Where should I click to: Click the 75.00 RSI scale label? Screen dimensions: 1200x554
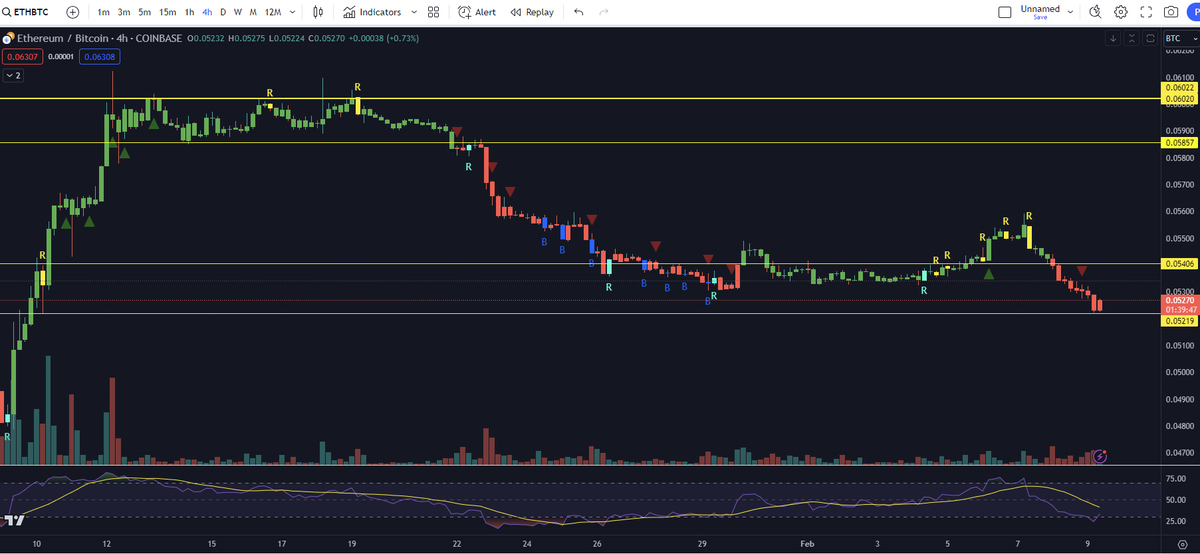pyautogui.click(x=1177, y=477)
